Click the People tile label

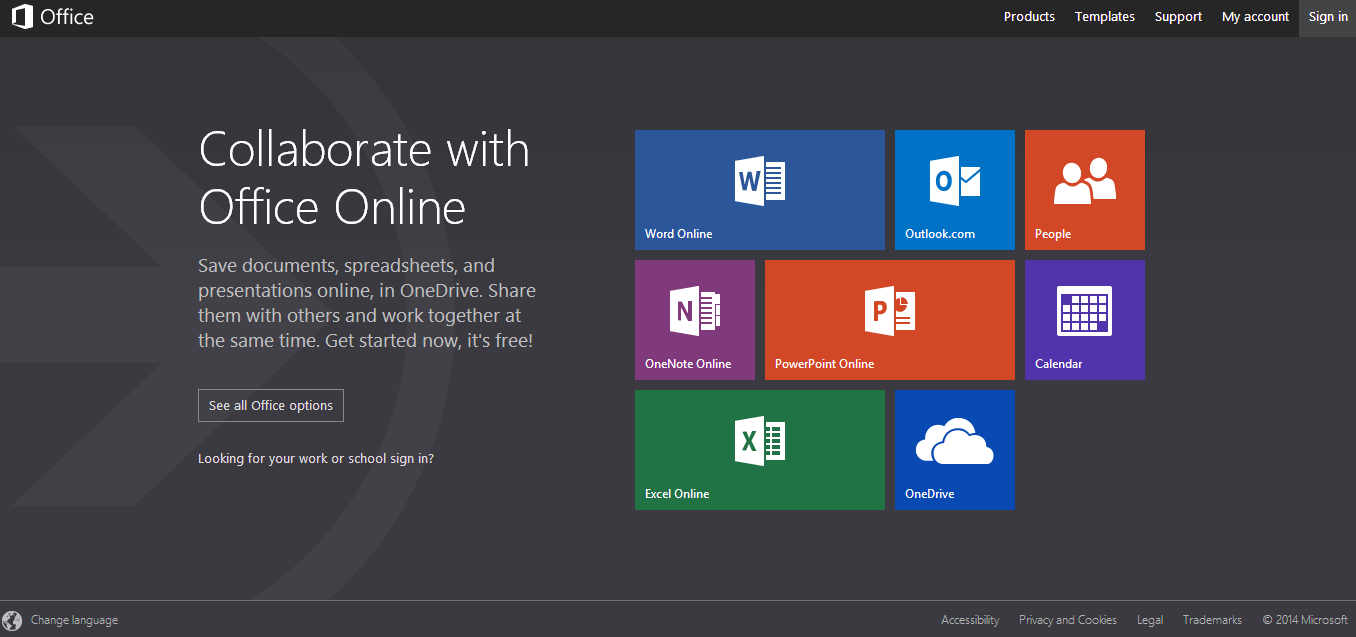(1053, 234)
